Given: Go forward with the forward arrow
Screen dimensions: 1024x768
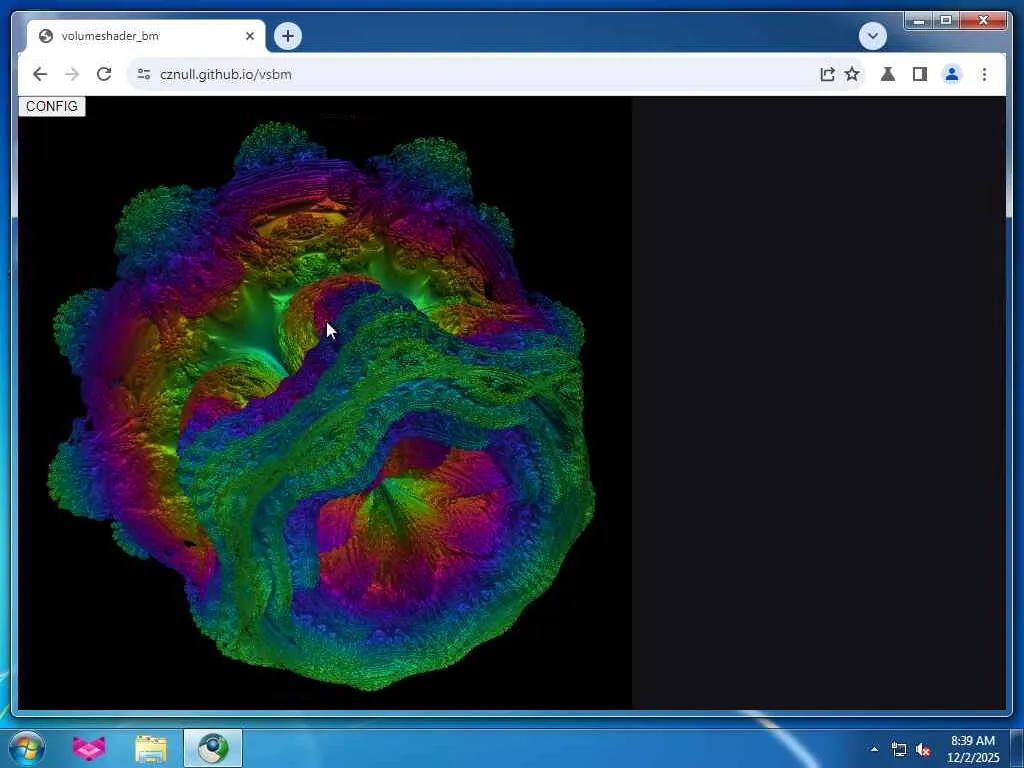Looking at the screenshot, I should (72, 74).
